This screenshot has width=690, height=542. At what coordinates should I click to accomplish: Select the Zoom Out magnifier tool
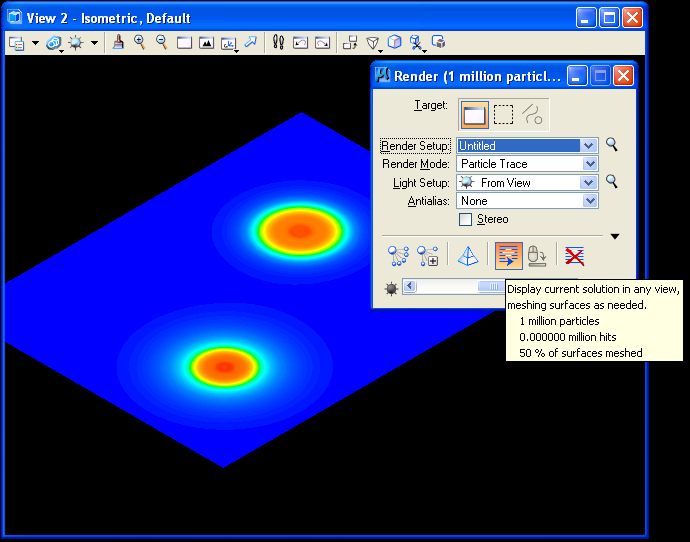(161, 43)
